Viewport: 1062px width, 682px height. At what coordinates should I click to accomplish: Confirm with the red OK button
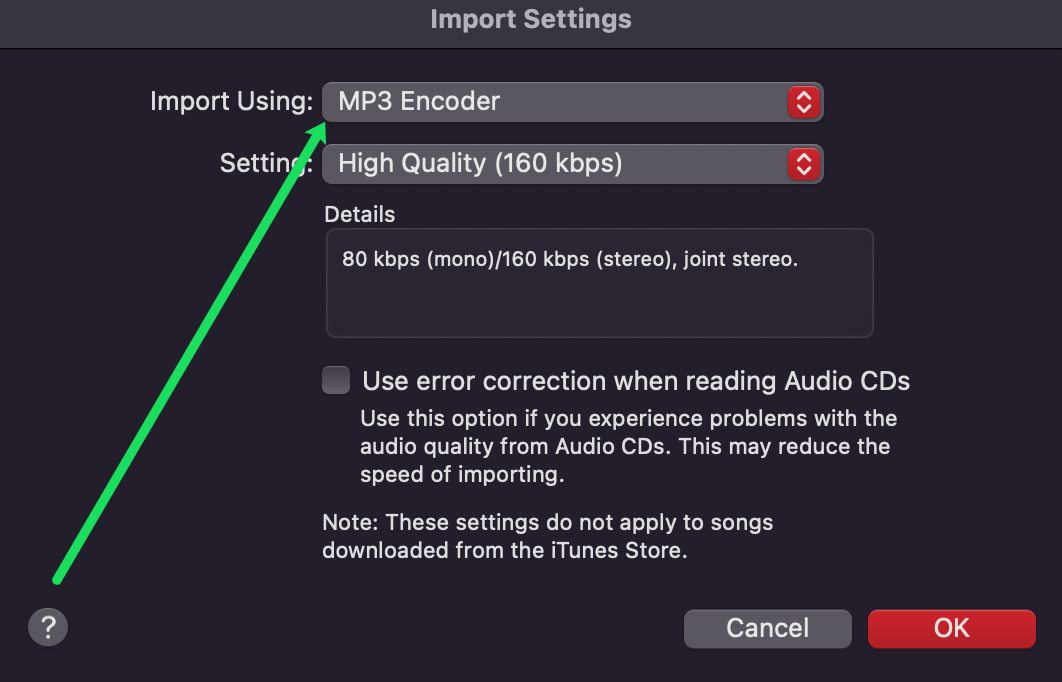(951, 628)
